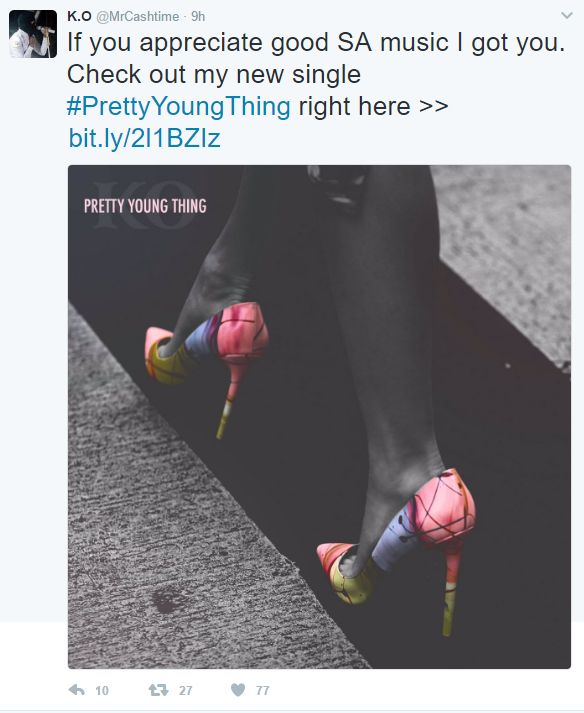Open the tweet options chevron menu
584x713 pixels.
[x=567, y=15]
